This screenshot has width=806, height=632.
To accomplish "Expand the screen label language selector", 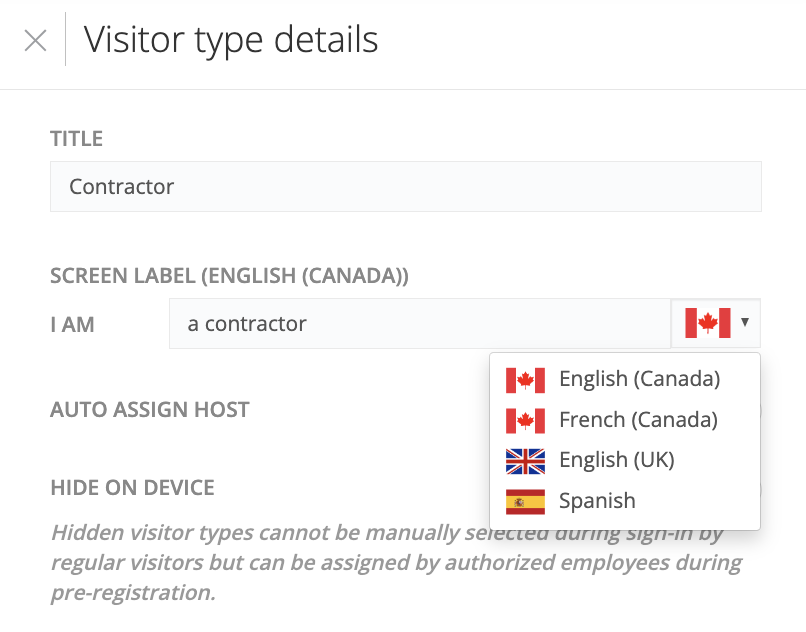I will [x=715, y=322].
